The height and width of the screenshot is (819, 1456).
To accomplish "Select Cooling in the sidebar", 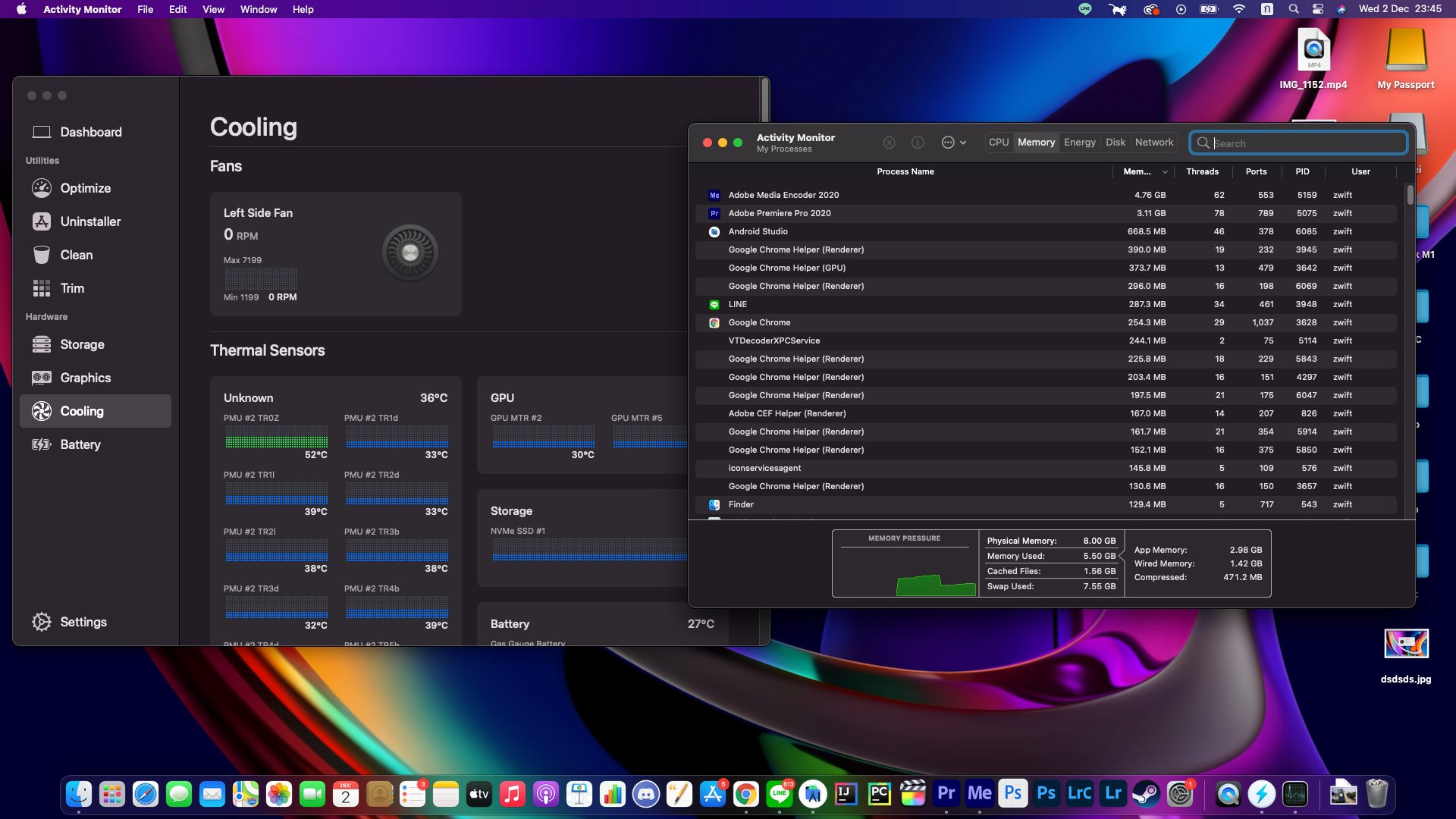I will click(x=96, y=411).
